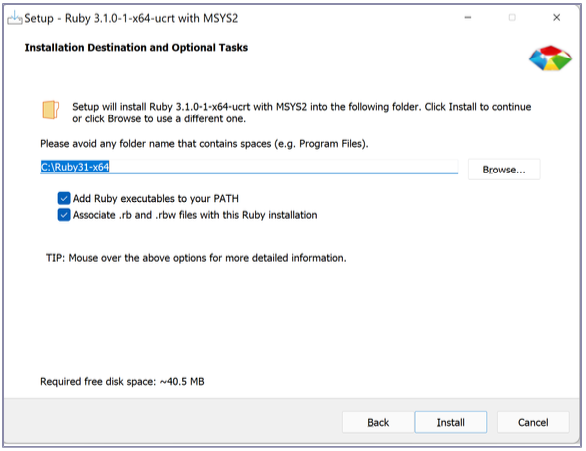Click the yellow folder icon
Image resolution: width=586 pixels, height=451 pixels.
pyautogui.click(x=50, y=110)
